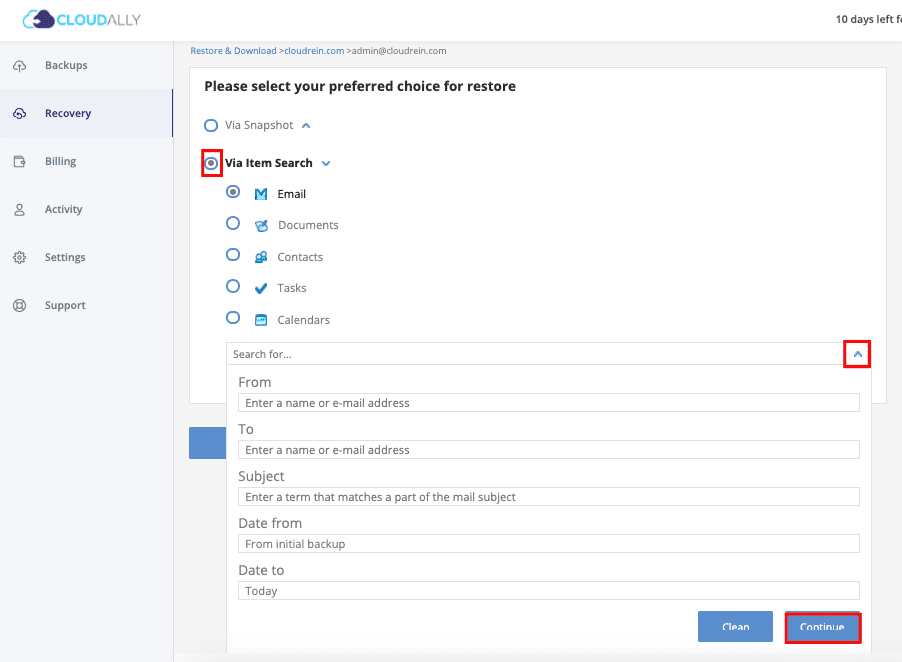Click the CloudAlly logo
902x662 pixels.
click(81, 20)
